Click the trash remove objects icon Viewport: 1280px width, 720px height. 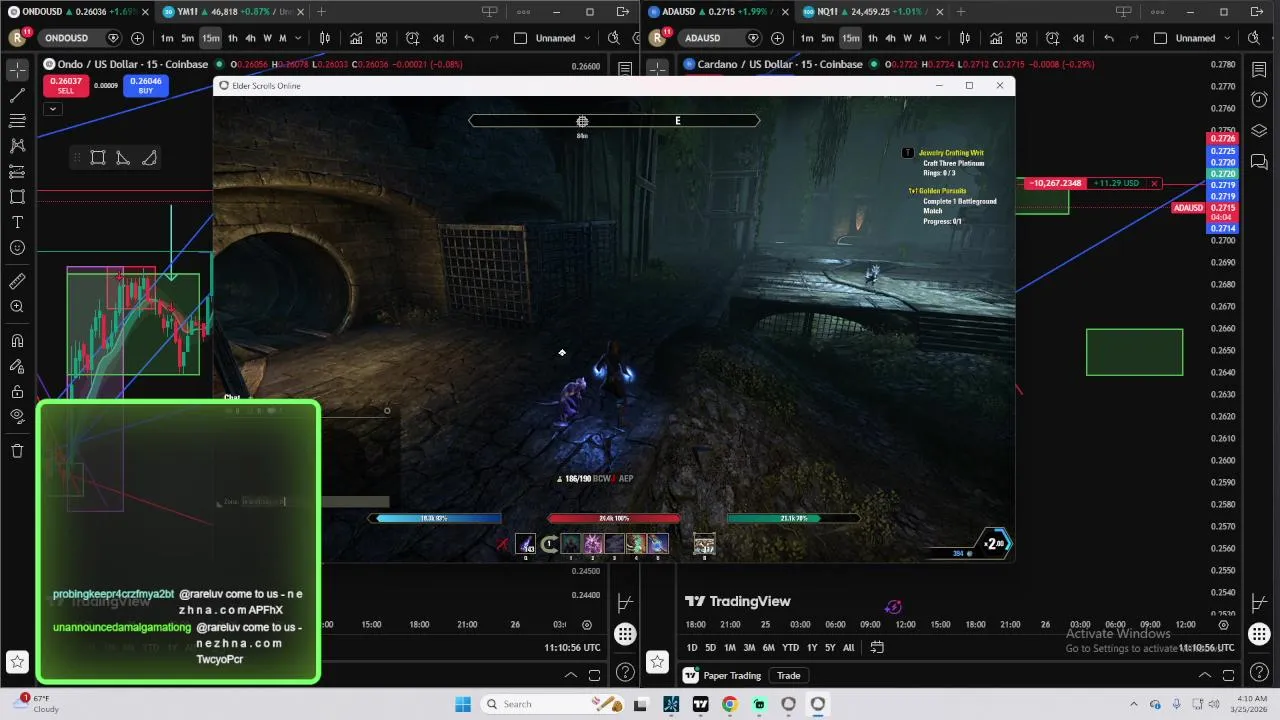[17, 451]
